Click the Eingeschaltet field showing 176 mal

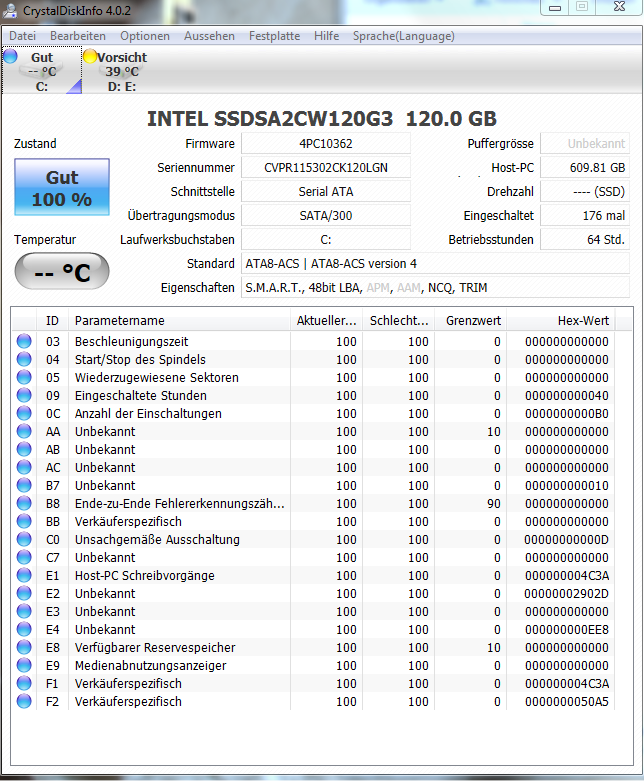click(x=585, y=215)
